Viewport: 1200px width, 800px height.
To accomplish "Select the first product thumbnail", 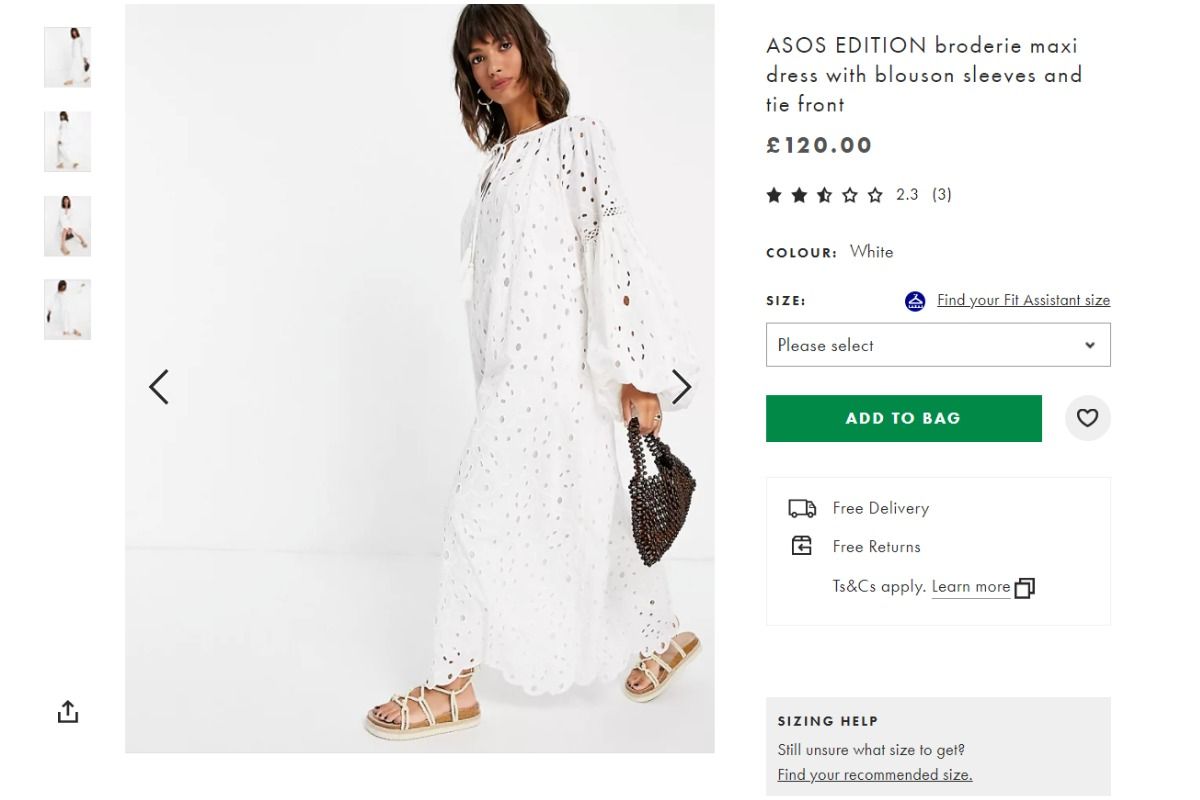I will pyautogui.click(x=68, y=57).
